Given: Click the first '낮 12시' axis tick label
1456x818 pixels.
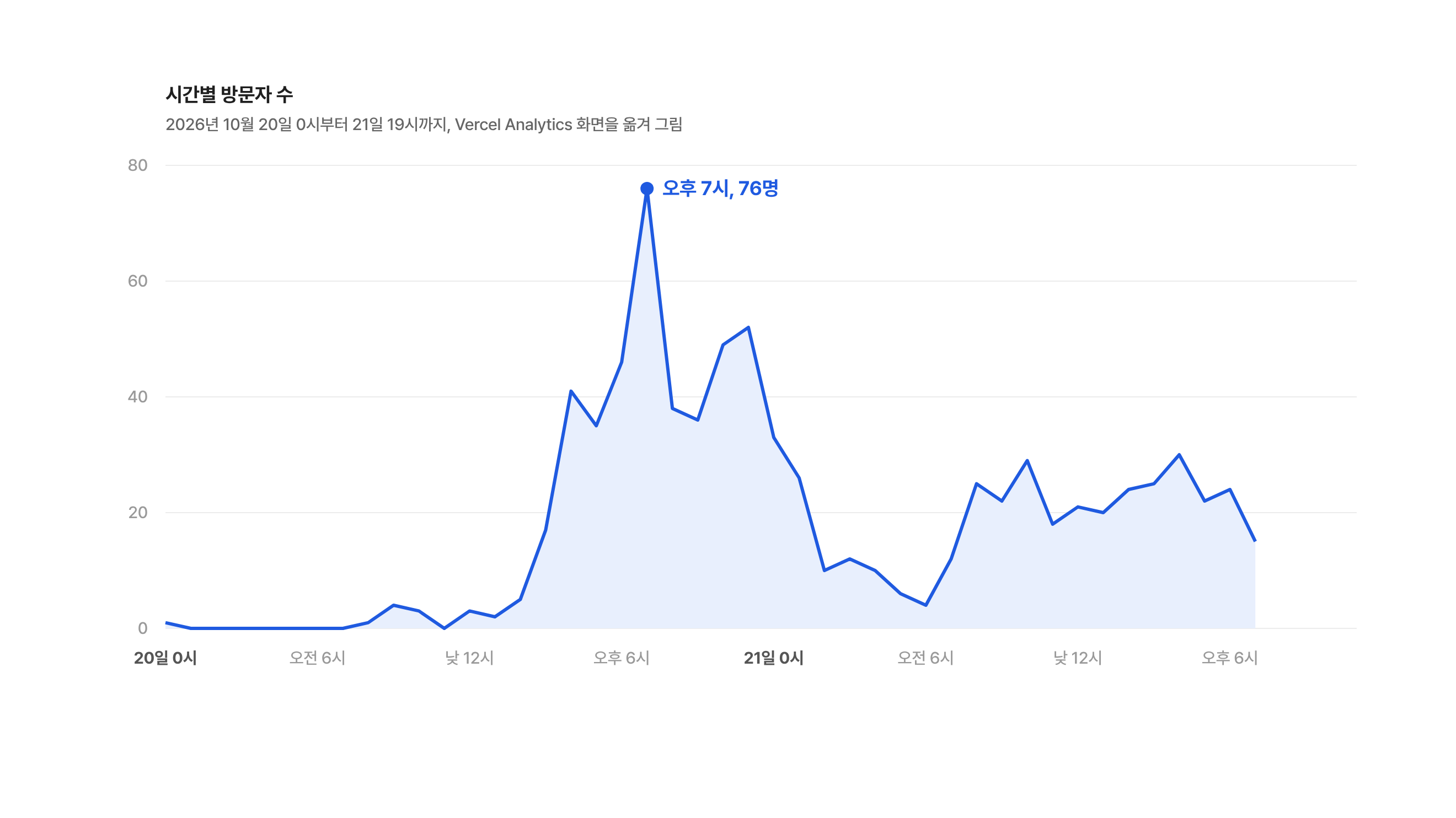Looking at the screenshot, I should pyautogui.click(x=469, y=658).
